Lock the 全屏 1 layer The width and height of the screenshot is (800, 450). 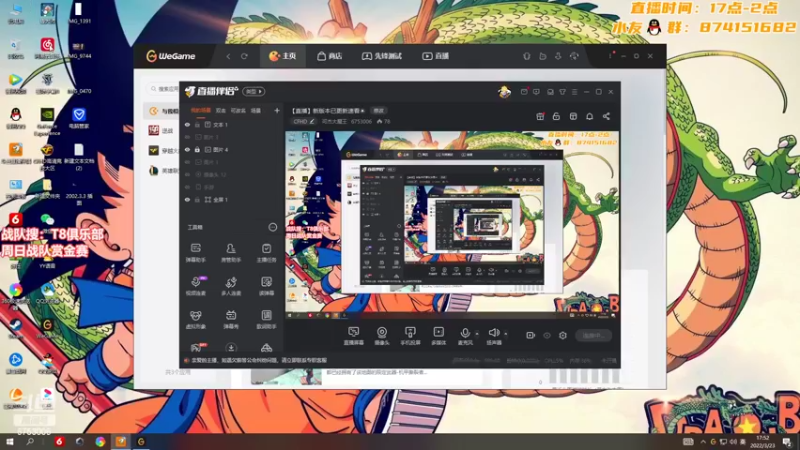tap(197, 199)
